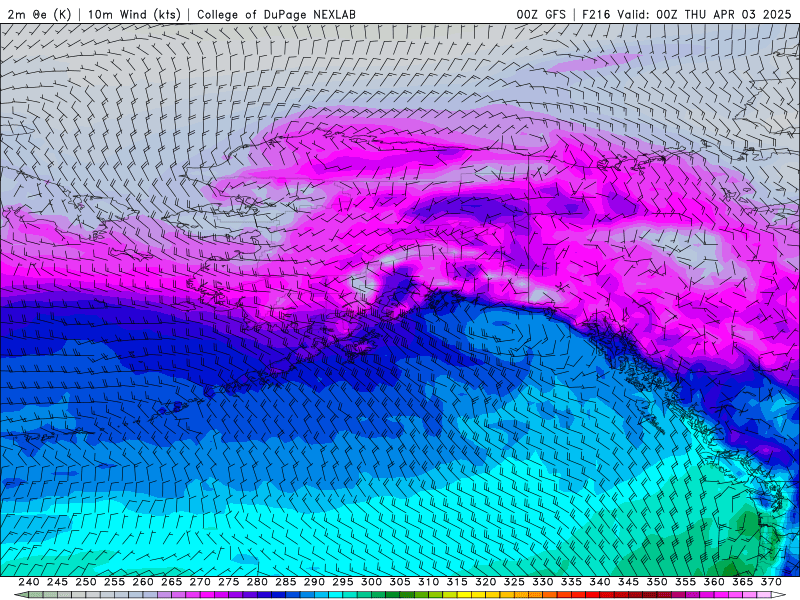Click the 305 legend value

(x=400, y=582)
